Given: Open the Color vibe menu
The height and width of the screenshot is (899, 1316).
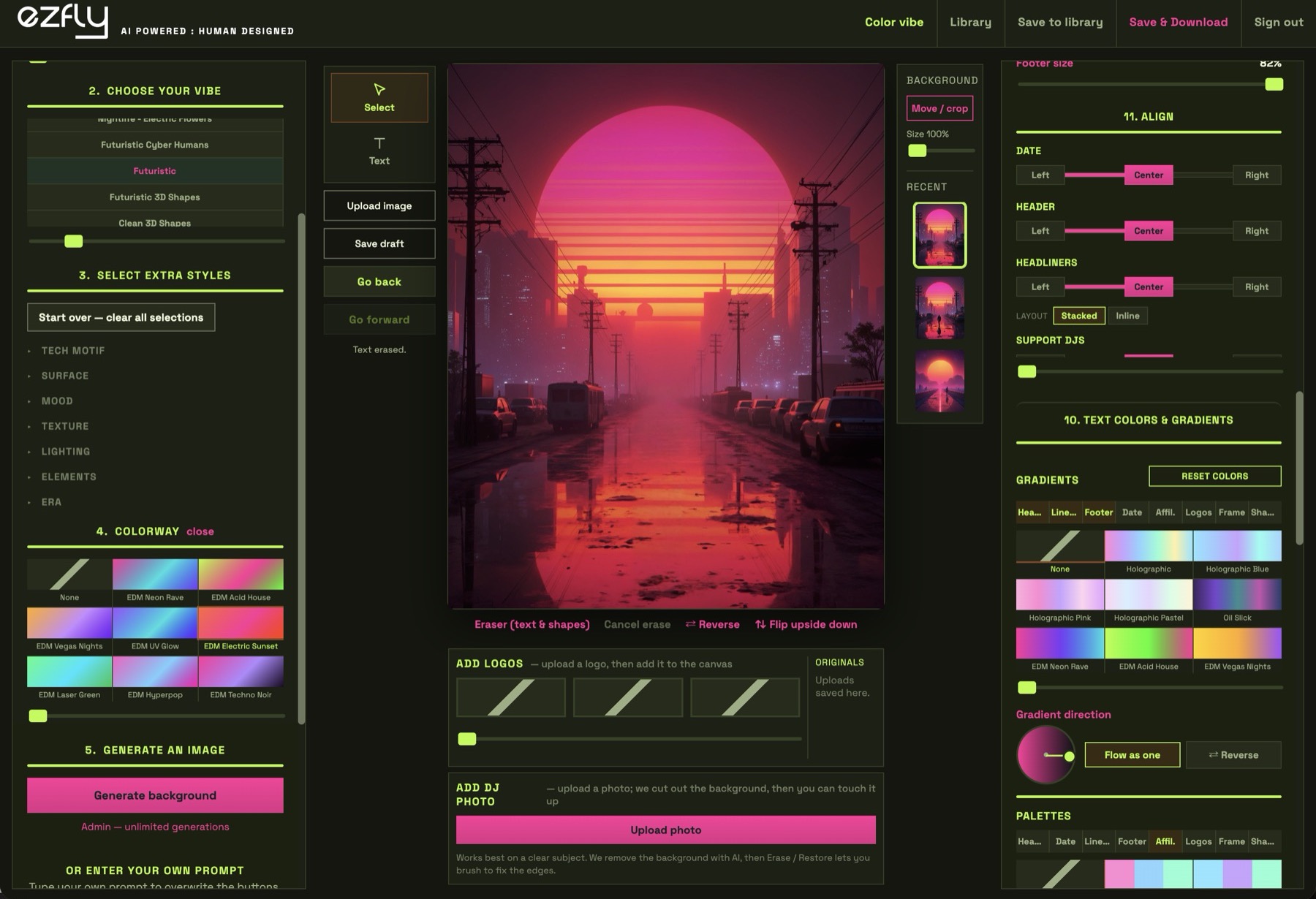Looking at the screenshot, I should click(x=893, y=22).
